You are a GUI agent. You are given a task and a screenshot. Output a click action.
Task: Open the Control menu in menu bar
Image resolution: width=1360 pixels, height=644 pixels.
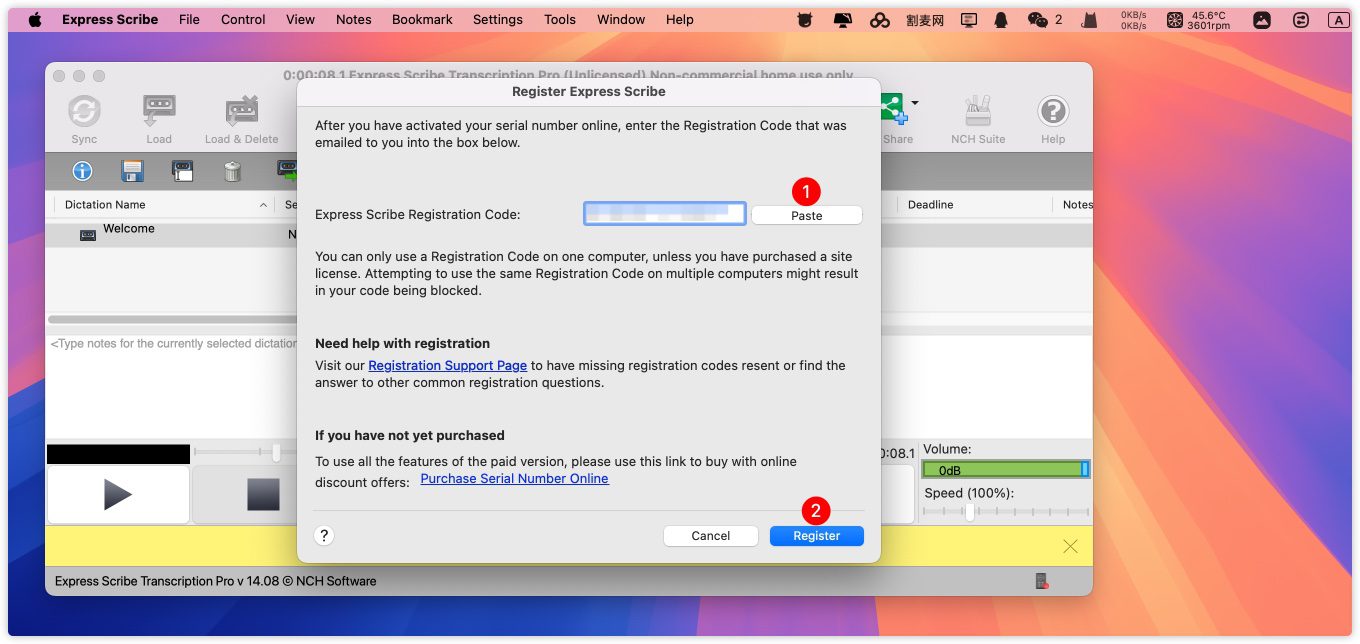point(243,19)
